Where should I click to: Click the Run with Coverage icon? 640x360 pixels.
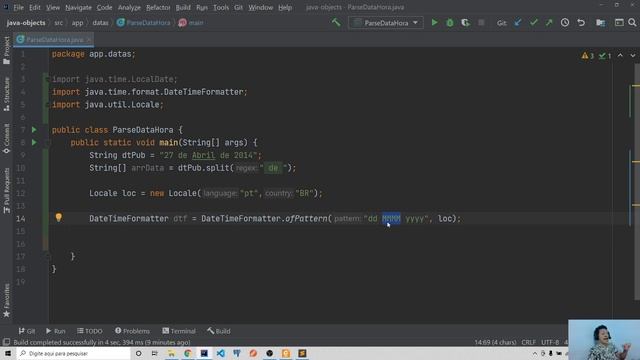465,23
